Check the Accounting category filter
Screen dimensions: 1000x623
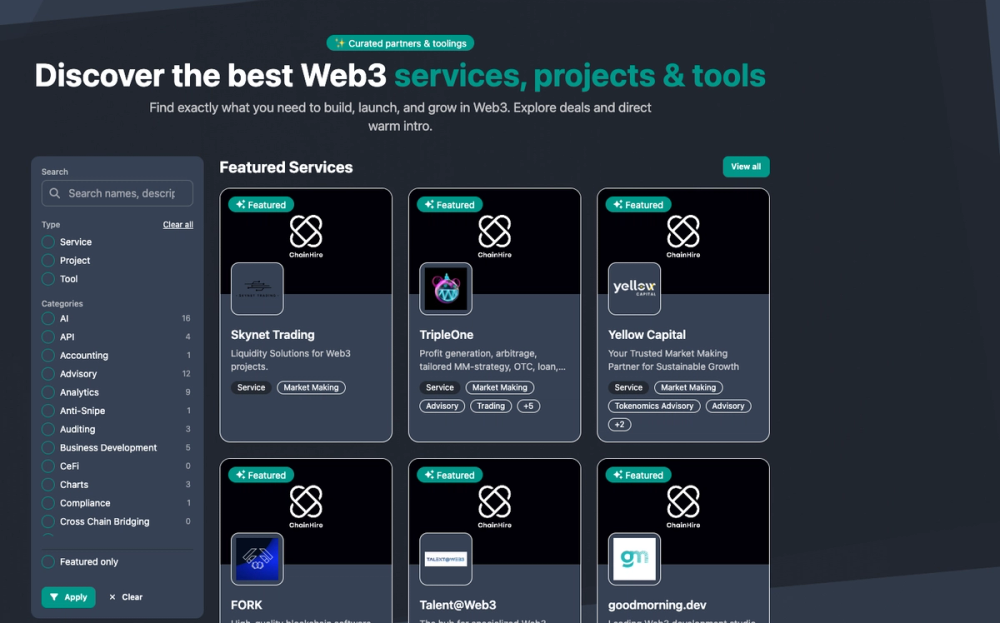tap(48, 356)
